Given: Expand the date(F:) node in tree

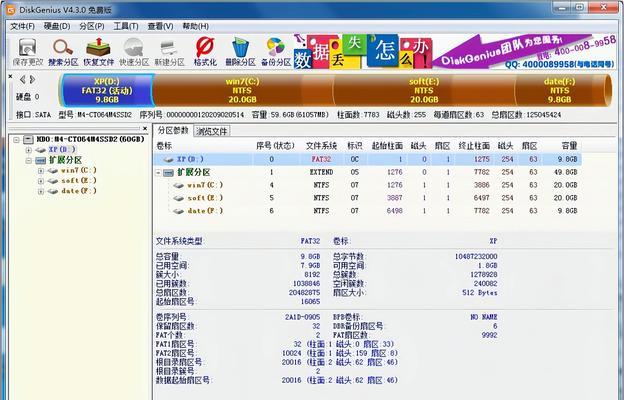Looking at the screenshot, I should [x=41, y=191].
